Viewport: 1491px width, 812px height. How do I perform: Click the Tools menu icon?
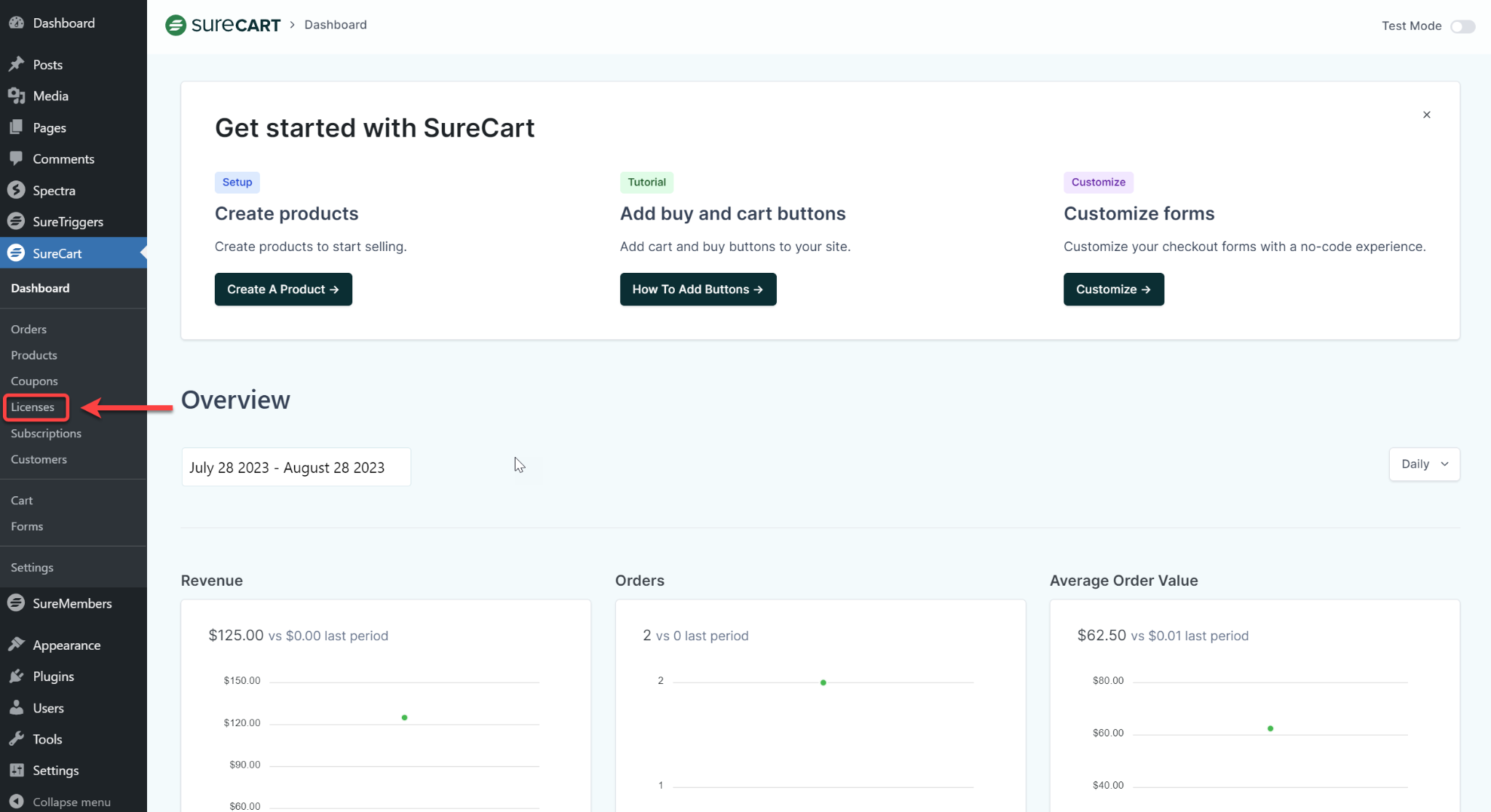point(15,738)
